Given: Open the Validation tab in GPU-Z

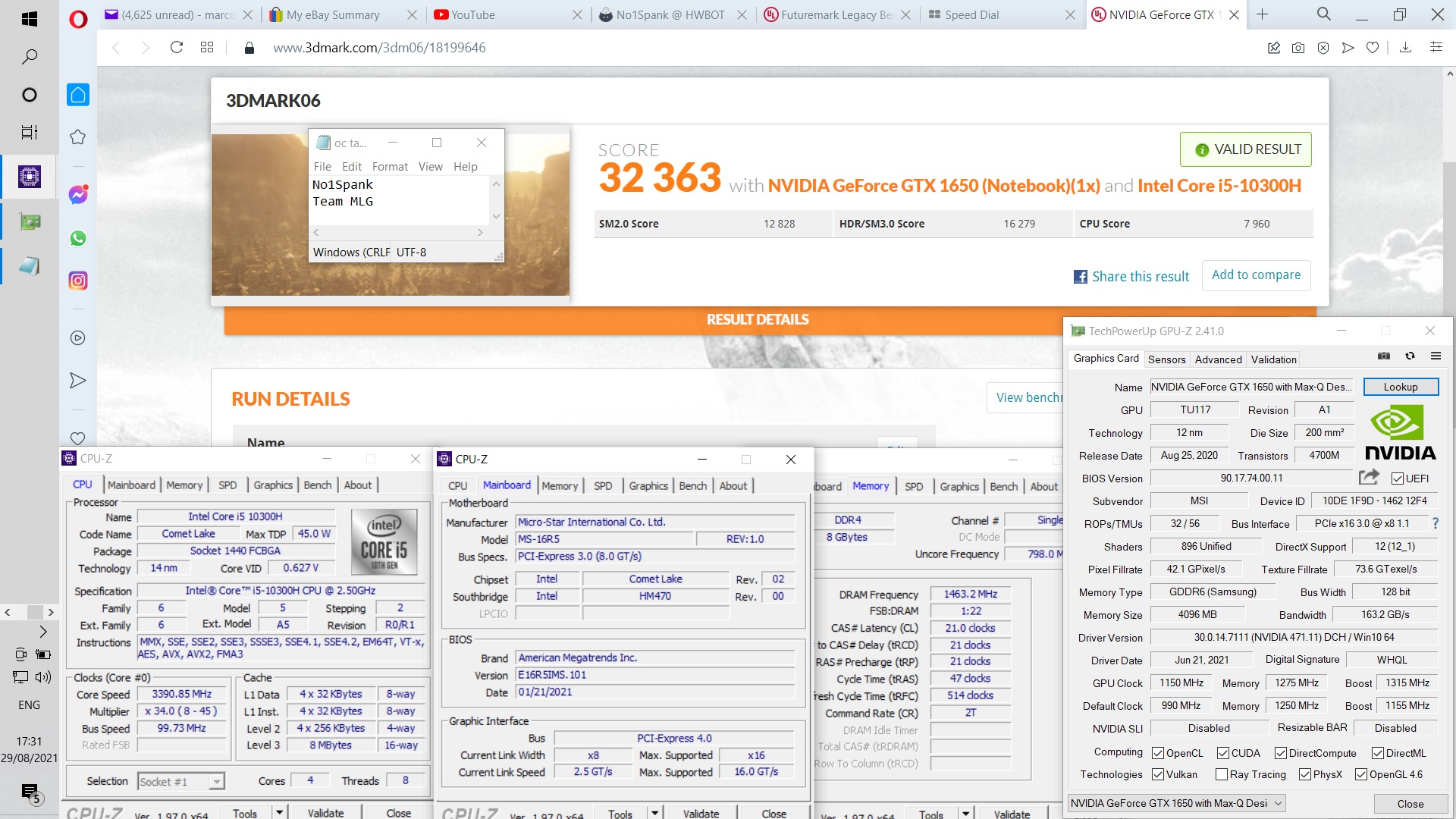Looking at the screenshot, I should click(x=1274, y=359).
